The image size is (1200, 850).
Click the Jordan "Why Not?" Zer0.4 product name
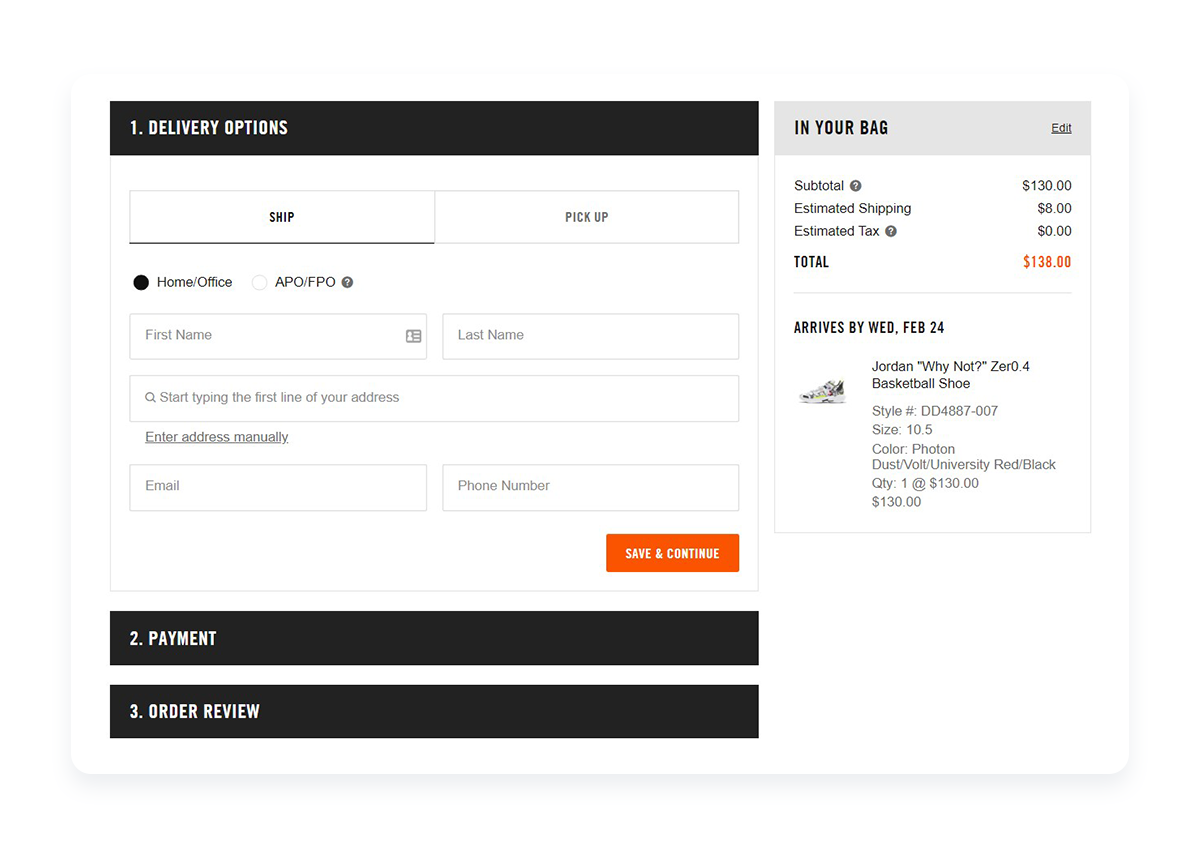pos(950,375)
